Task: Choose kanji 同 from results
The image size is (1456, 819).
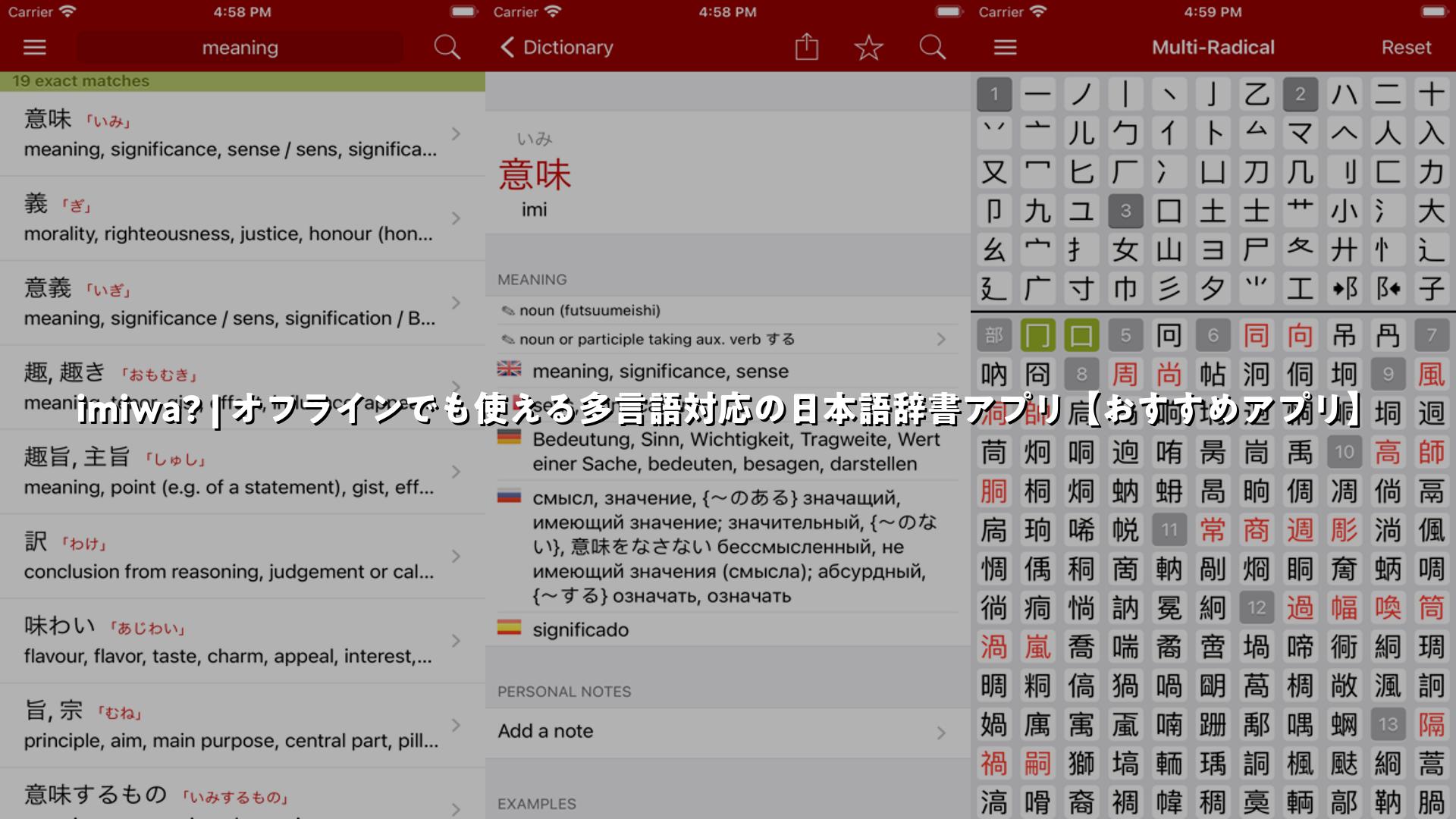Action: (1257, 335)
